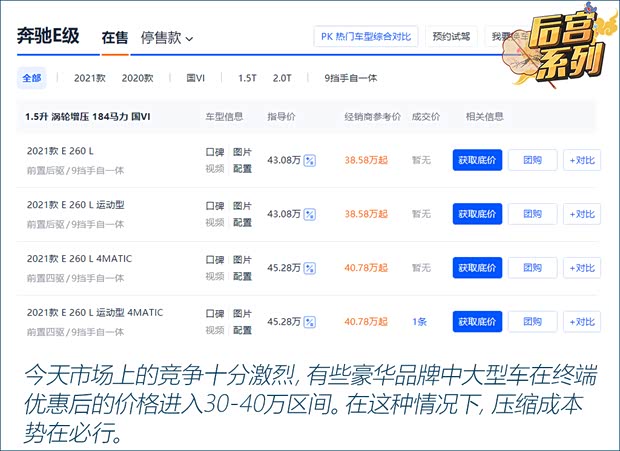Click dealer price 38.58万起 for E 260 L
This screenshot has height=451, width=620.
pos(366,160)
